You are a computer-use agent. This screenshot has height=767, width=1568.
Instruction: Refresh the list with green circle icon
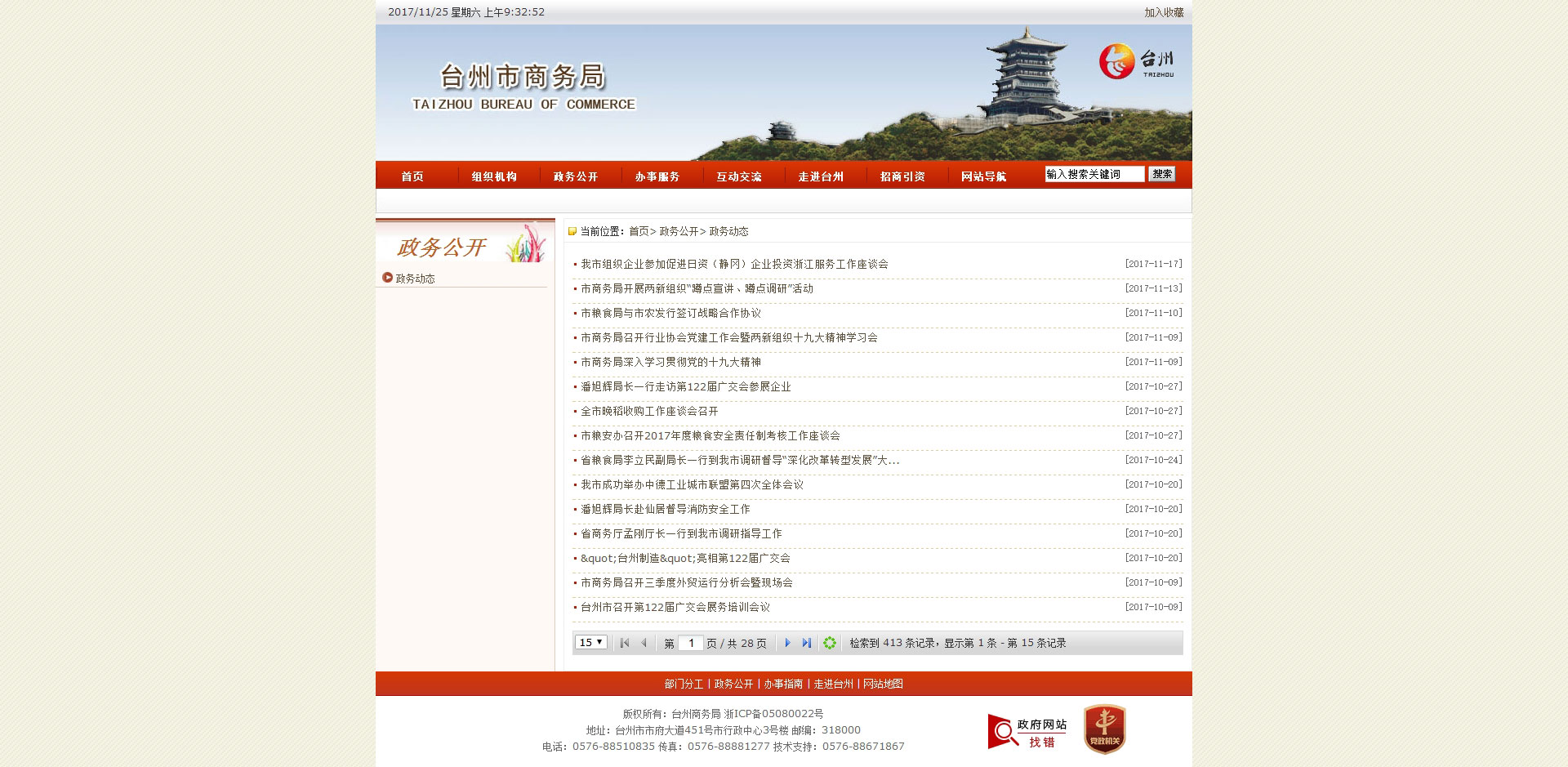click(830, 643)
